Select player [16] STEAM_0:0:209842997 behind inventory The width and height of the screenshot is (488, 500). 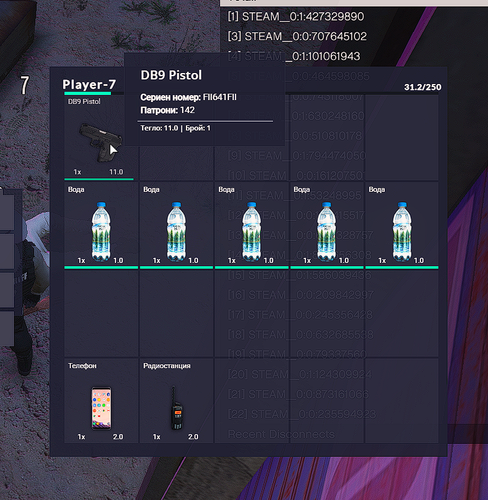(x=300, y=295)
